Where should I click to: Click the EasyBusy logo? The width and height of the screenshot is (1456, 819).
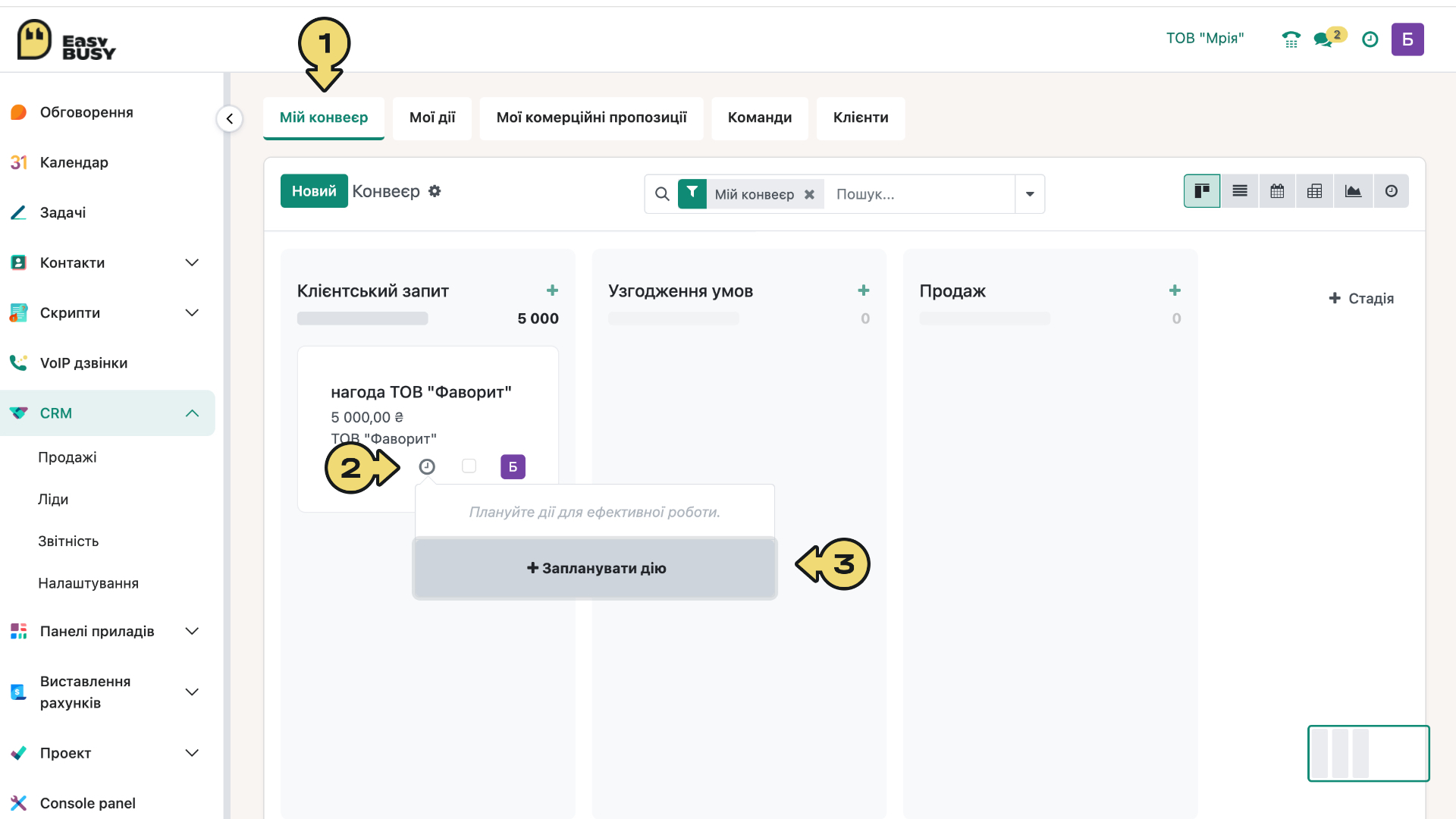click(67, 40)
